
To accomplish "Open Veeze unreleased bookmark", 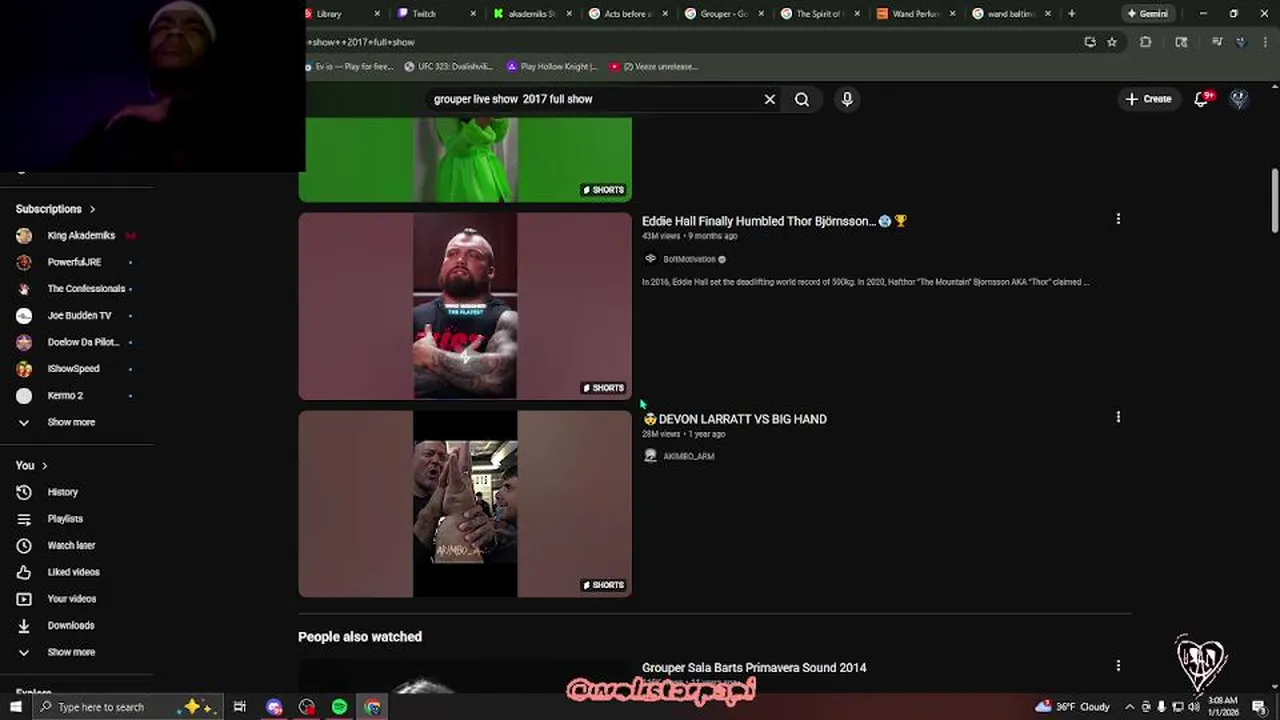I will click(x=654, y=67).
